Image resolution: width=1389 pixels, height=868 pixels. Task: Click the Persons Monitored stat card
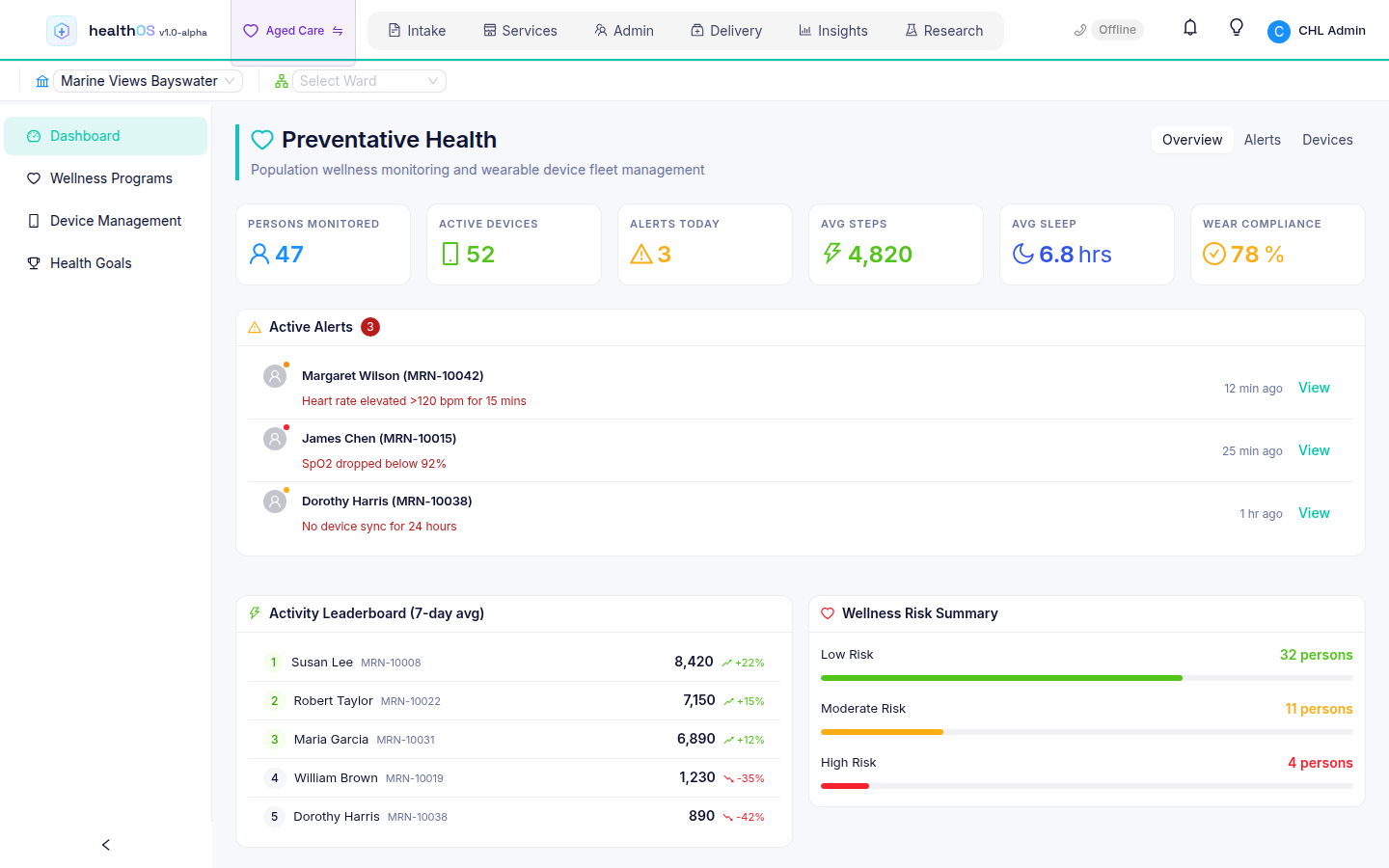323,244
